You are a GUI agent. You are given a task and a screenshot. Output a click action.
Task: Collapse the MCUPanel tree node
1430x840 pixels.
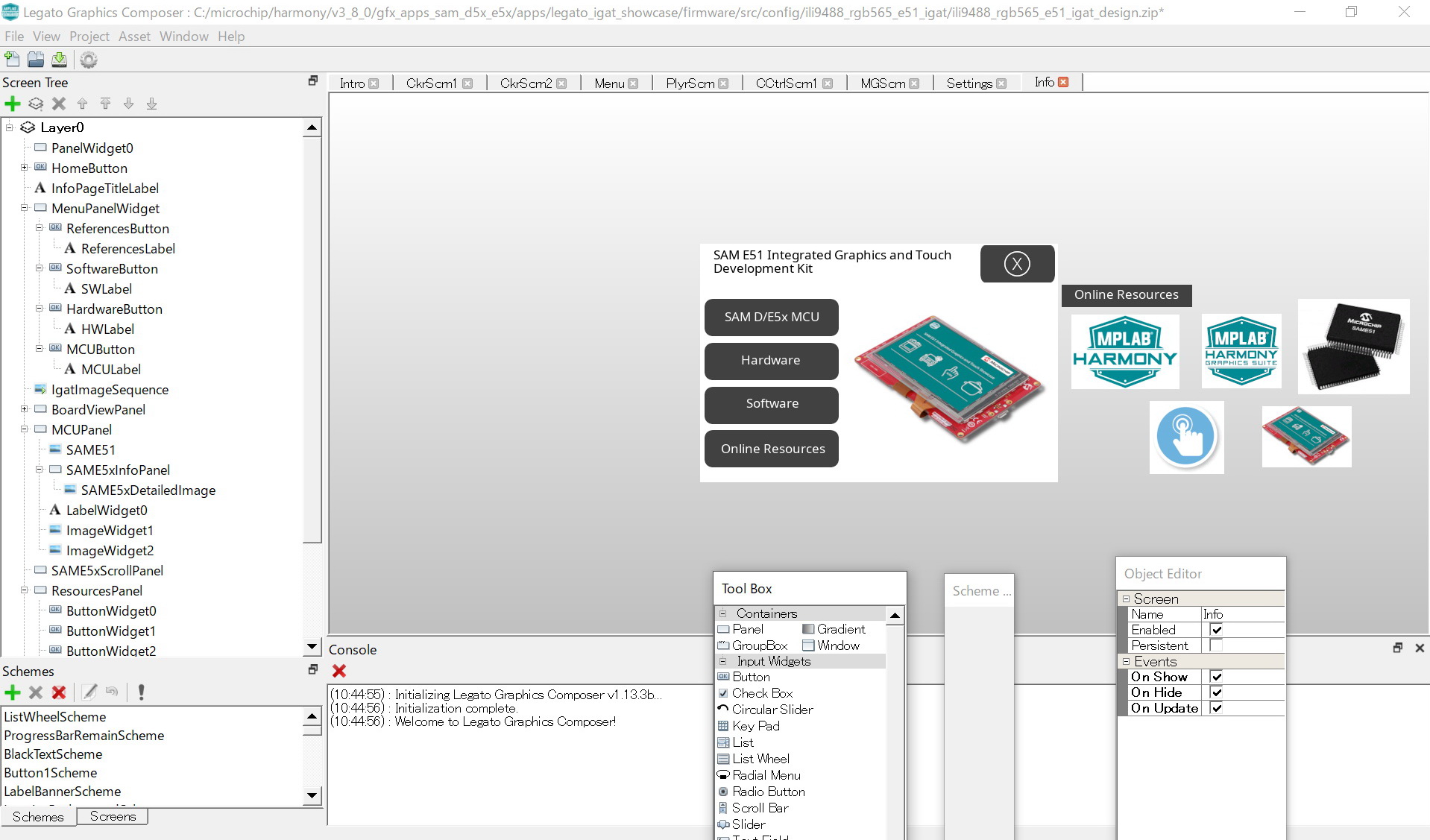(x=25, y=429)
